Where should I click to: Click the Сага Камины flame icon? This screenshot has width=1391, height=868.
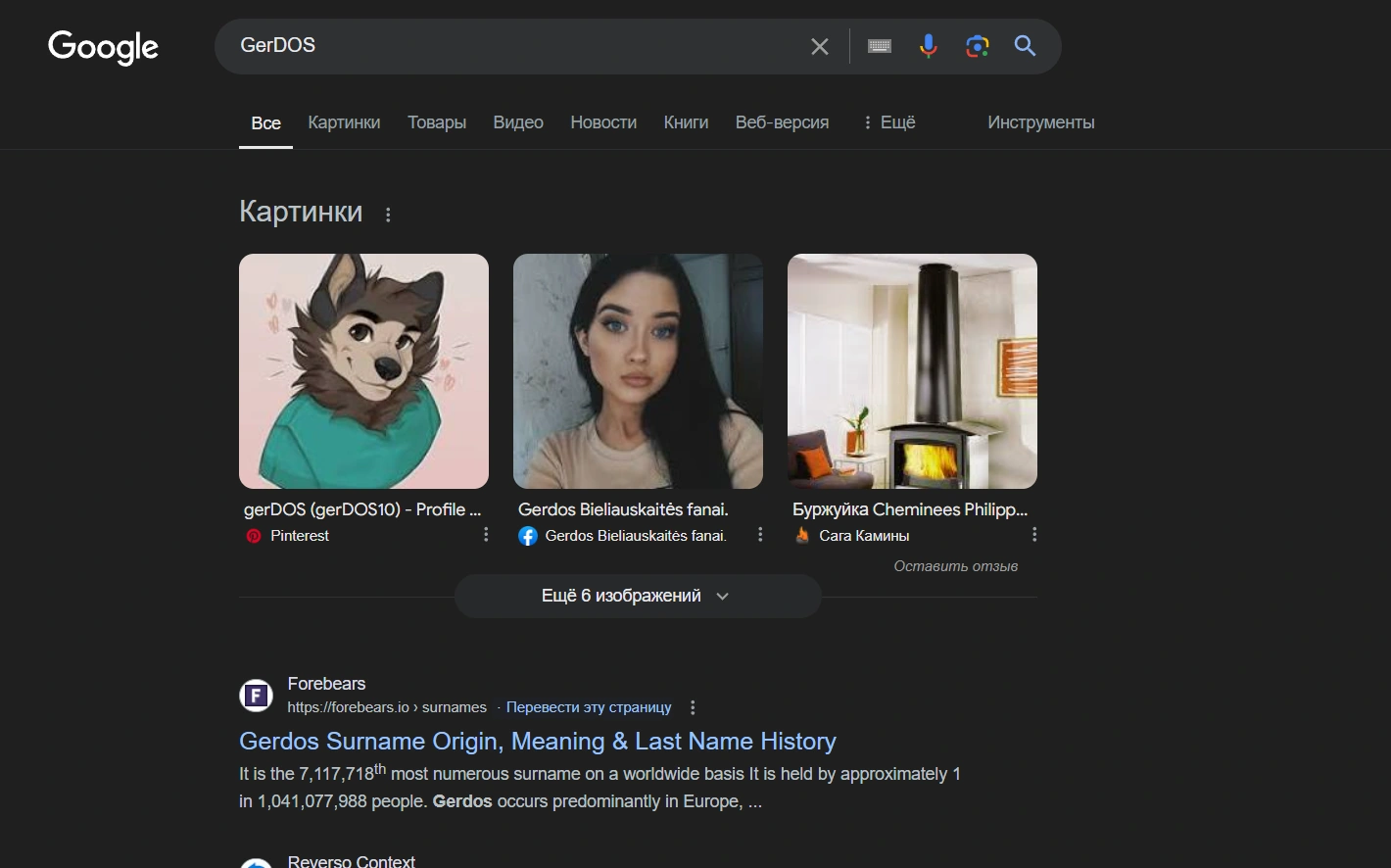(802, 535)
